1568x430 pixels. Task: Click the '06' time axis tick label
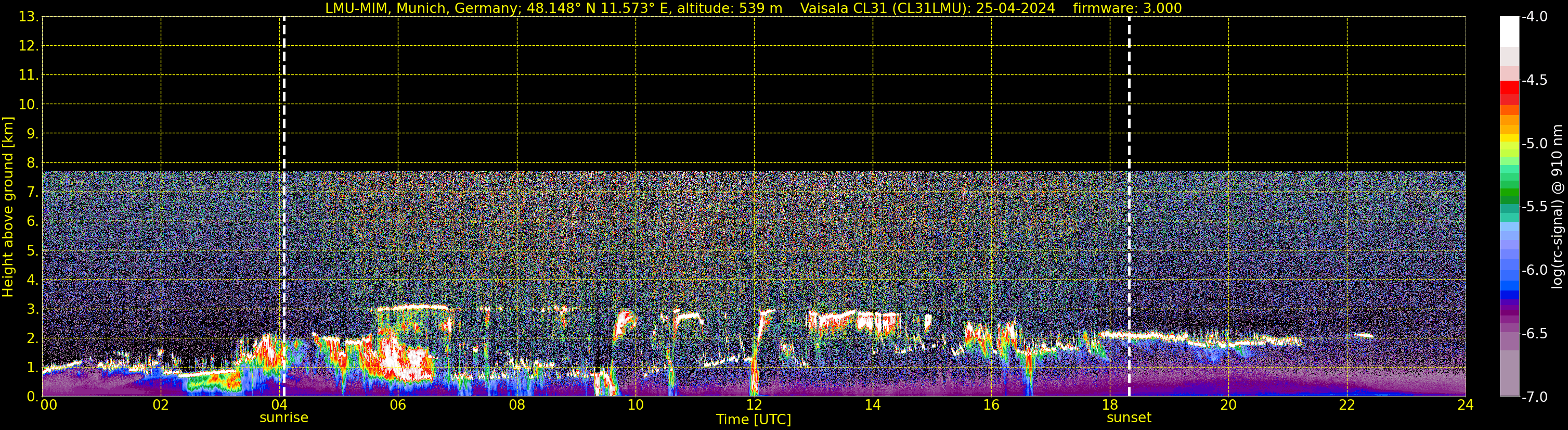398,406
